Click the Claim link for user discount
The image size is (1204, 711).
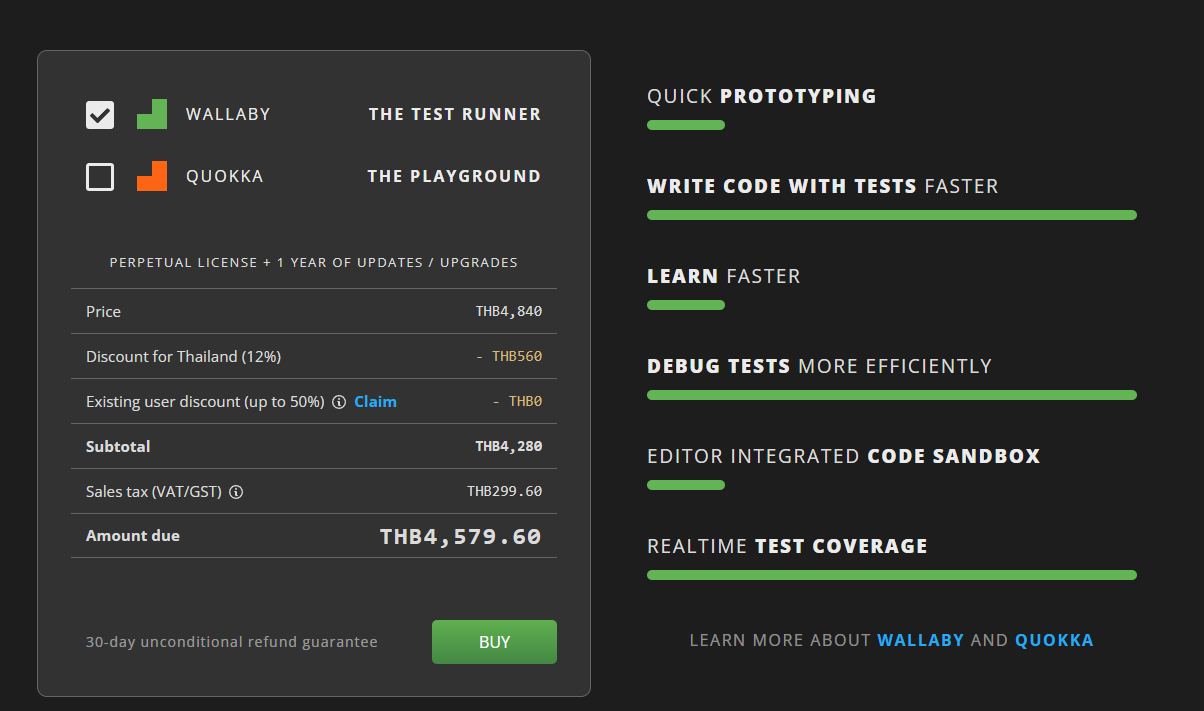point(375,401)
